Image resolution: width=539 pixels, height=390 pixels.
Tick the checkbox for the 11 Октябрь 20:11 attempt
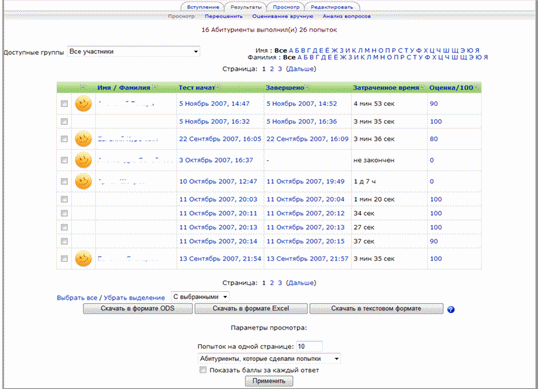click(64, 213)
